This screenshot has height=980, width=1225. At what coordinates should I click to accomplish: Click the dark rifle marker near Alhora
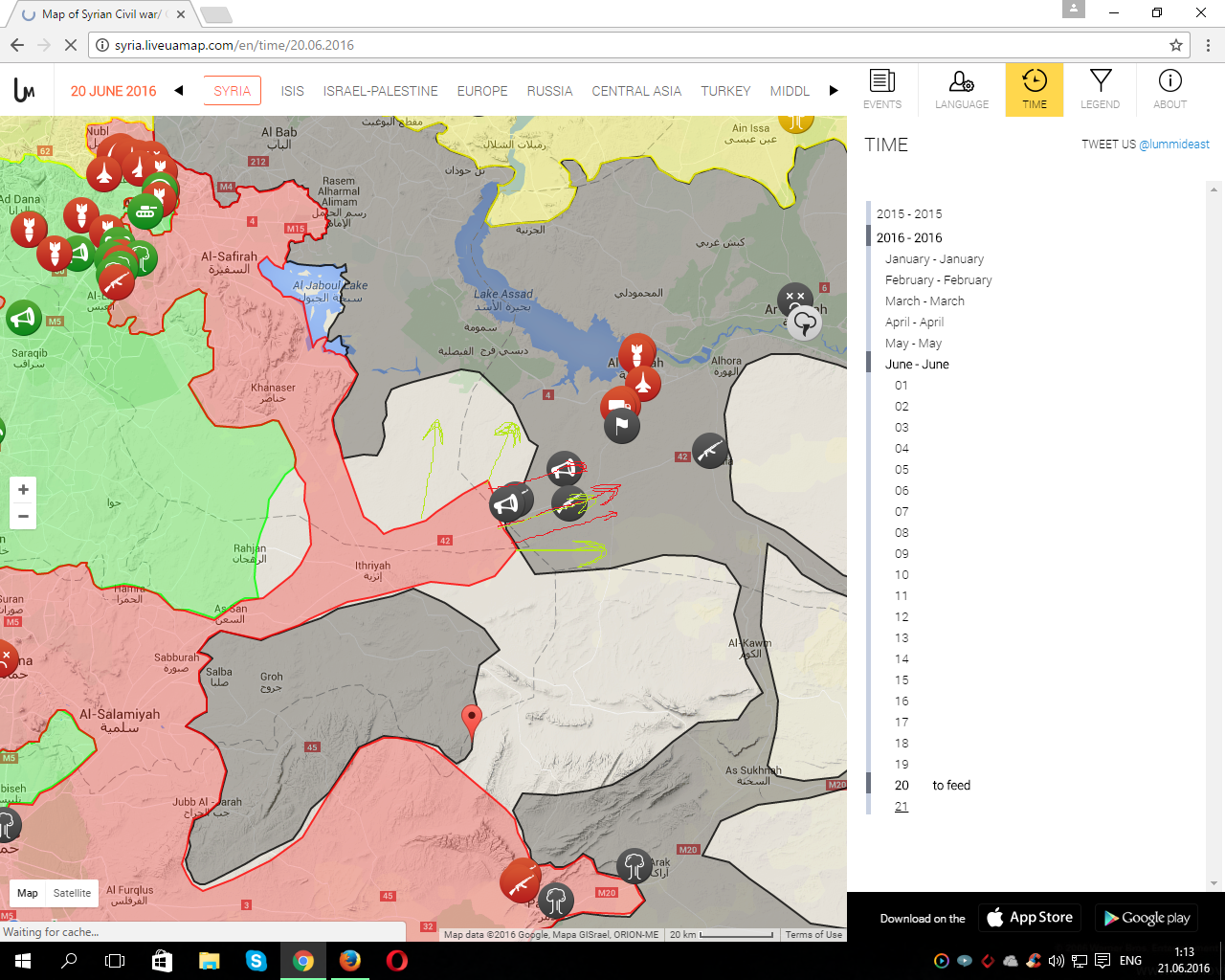click(x=710, y=450)
